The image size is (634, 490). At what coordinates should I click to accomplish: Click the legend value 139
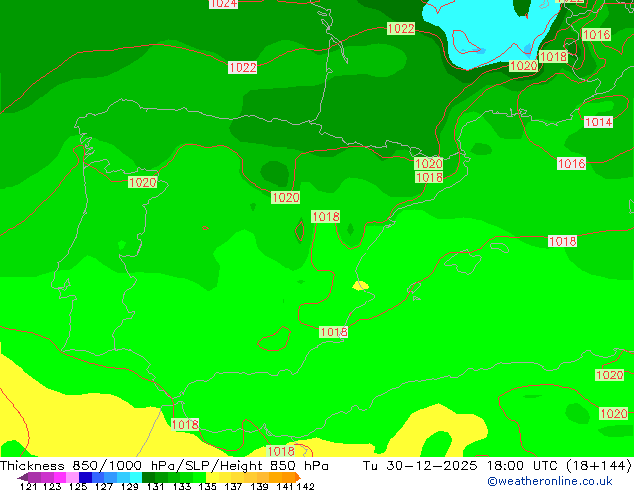point(259,486)
